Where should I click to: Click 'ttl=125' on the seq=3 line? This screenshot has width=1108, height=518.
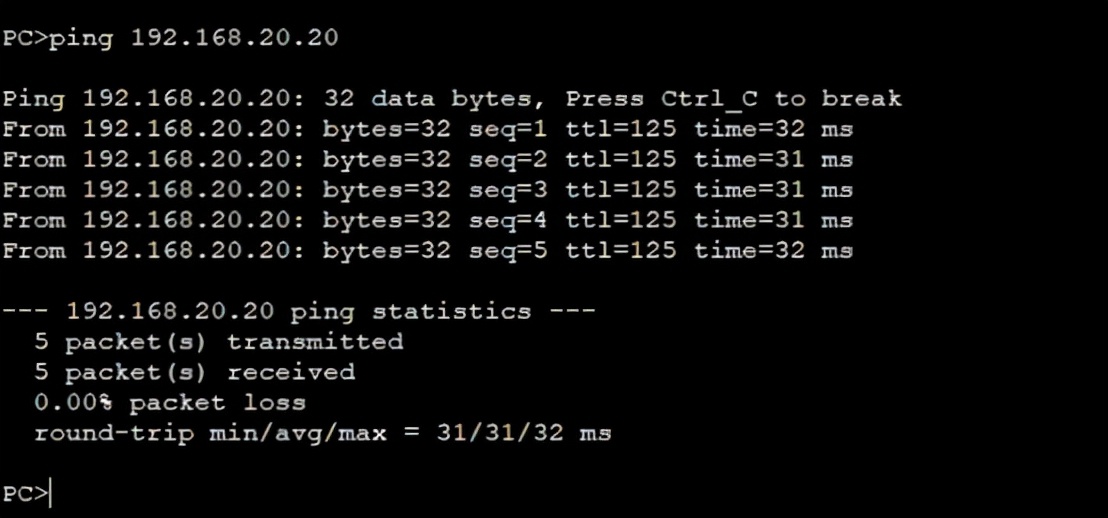[x=620, y=190]
